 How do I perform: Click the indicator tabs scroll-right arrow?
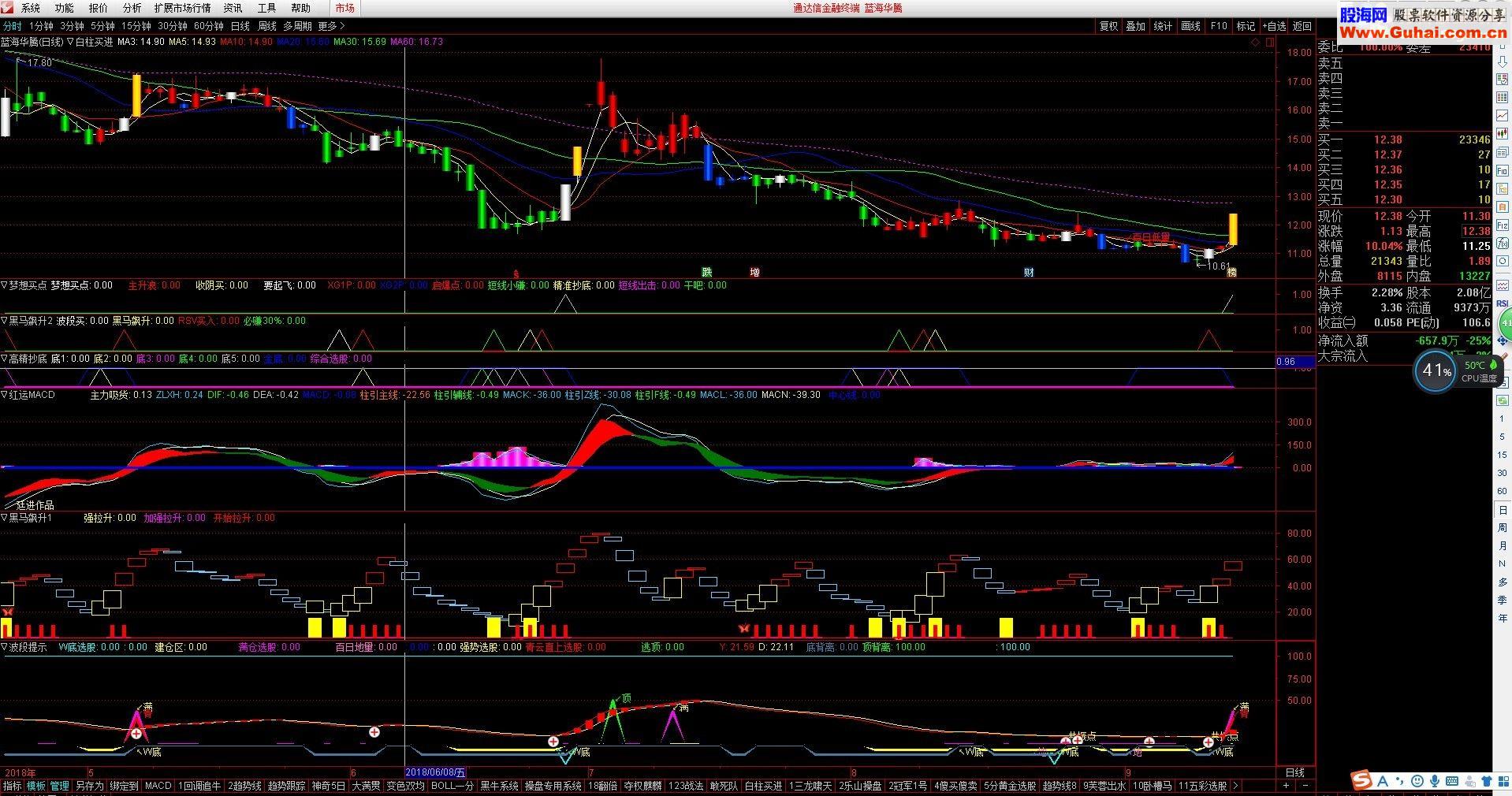tap(1235, 786)
